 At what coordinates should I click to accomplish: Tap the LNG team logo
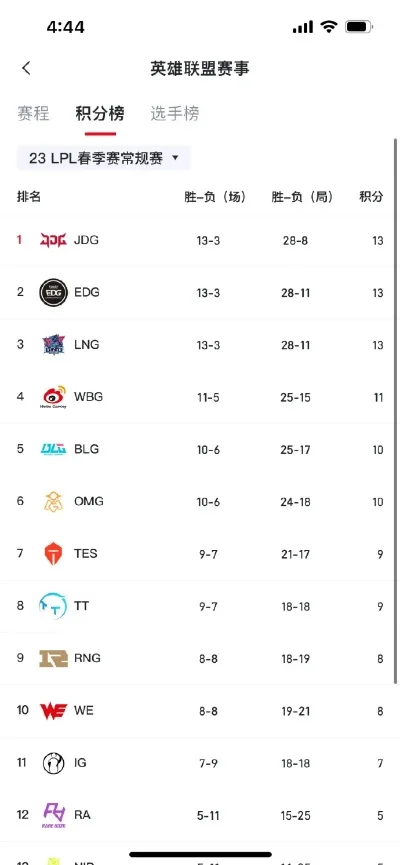point(54,345)
